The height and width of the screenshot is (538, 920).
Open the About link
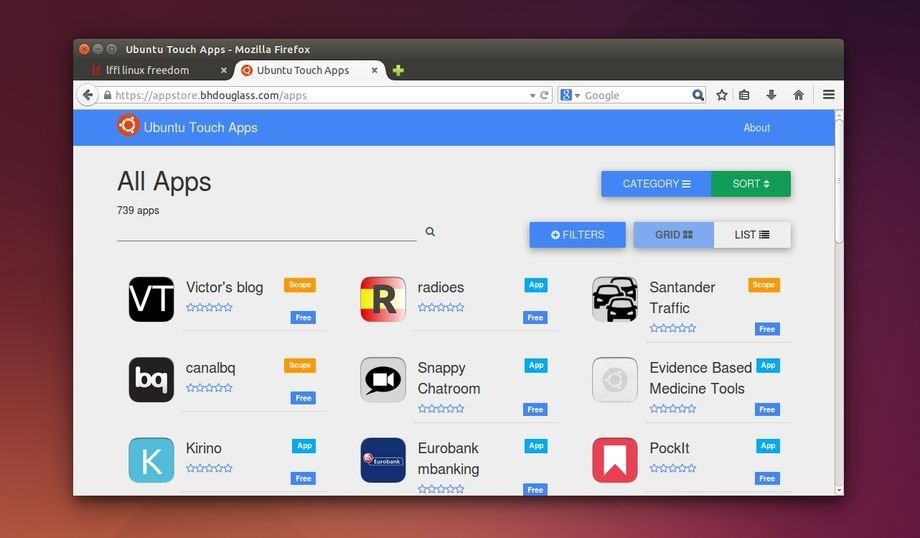[x=756, y=128]
